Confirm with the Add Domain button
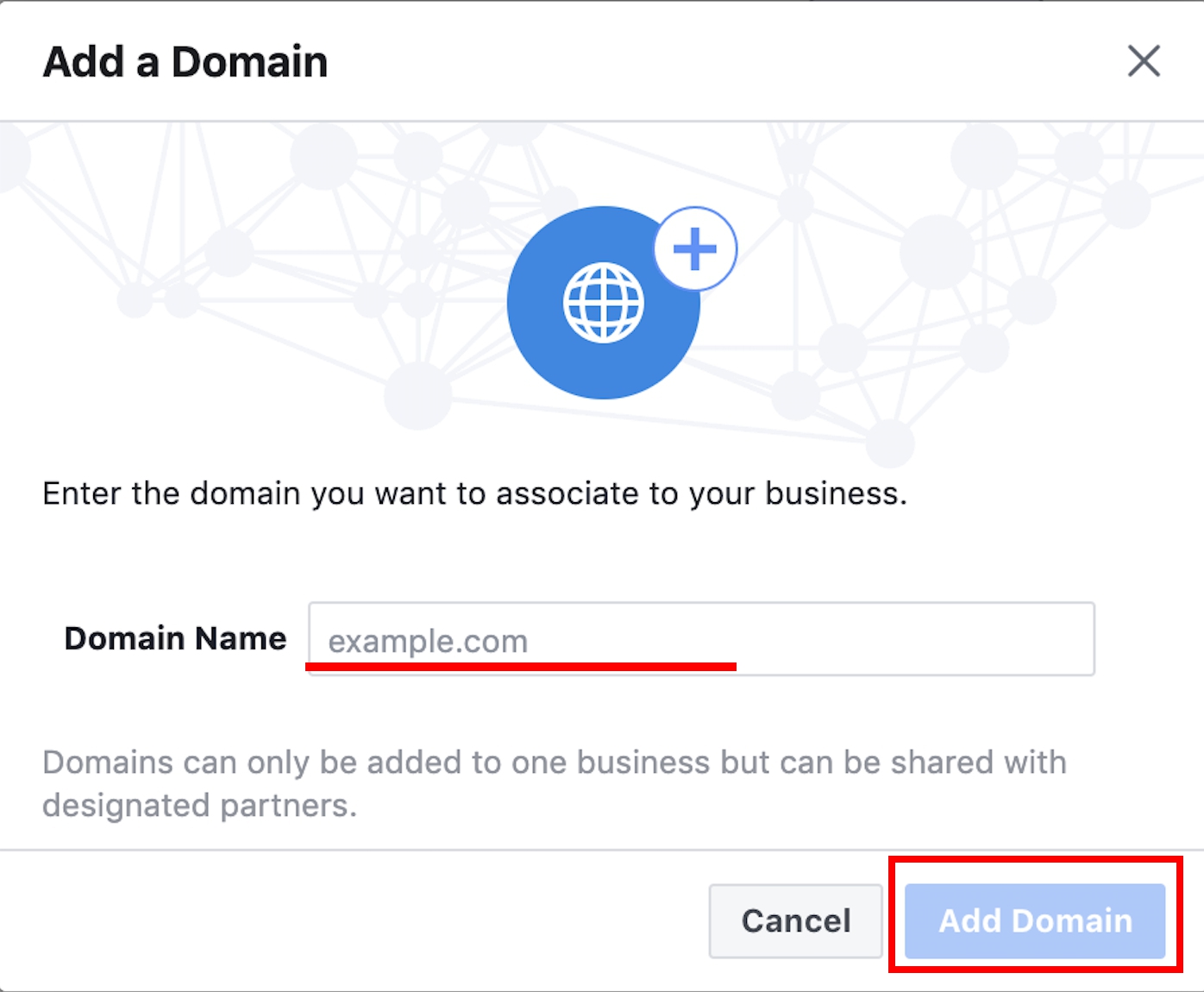 tap(1035, 920)
